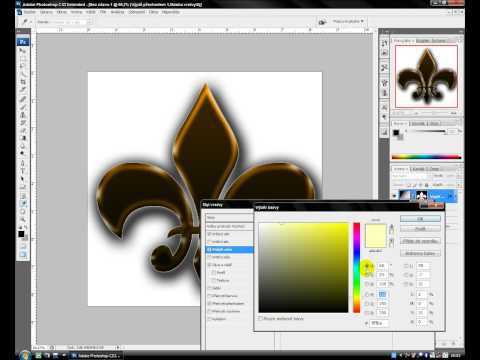The width and height of the screenshot is (480, 360).
Task: Select the Pen tool
Action: (x=23, y=163)
